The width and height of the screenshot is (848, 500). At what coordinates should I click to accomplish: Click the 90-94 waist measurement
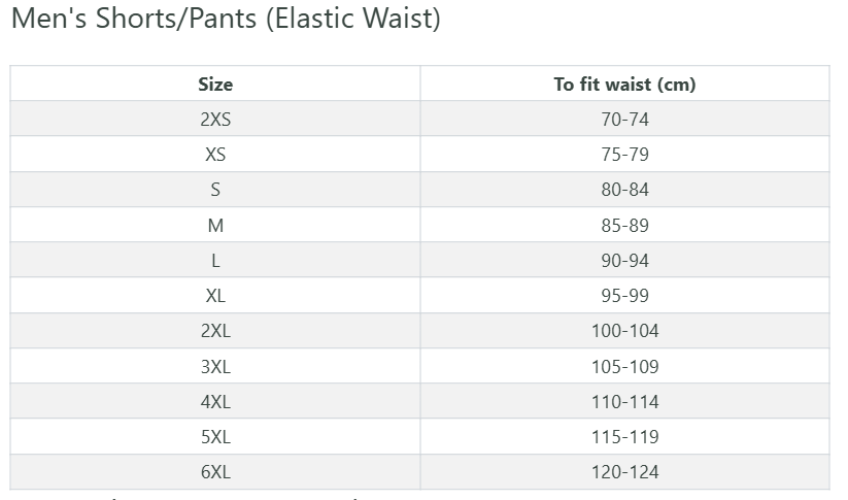tap(625, 260)
